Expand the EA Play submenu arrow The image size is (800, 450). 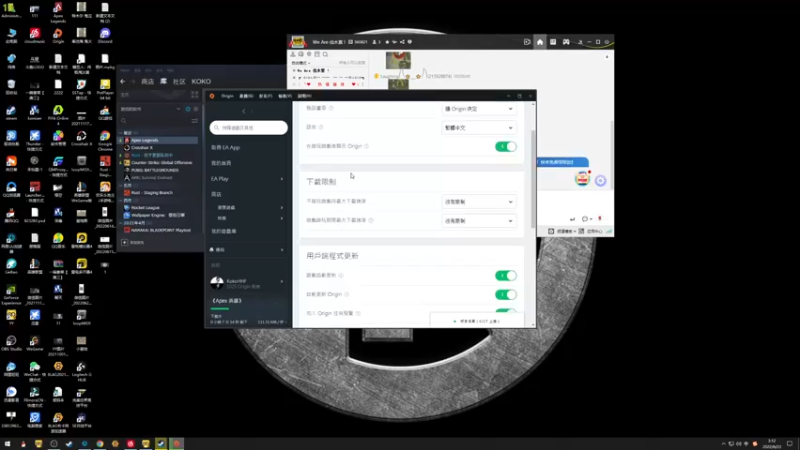(x=282, y=179)
